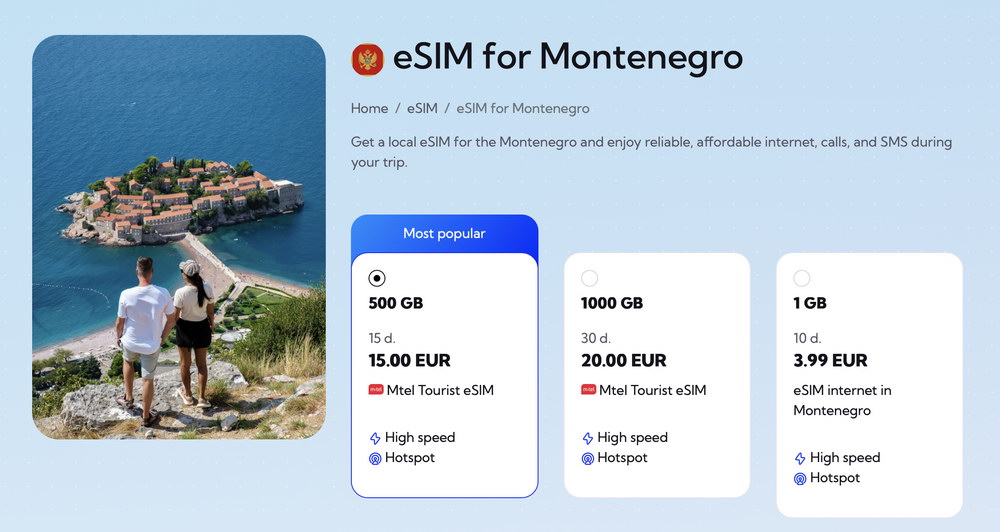Go to Home breadcrumb link
Image resolution: width=1000 pixels, height=532 pixels.
(x=369, y=108)
